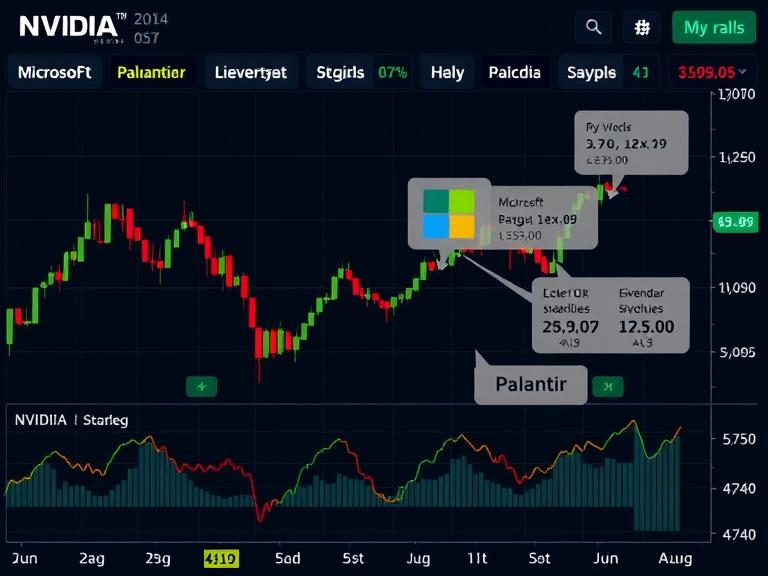Switch to the Lievertjet tab
Image resolution: width=768 pixels, height=576 pixels.
(251, 72)
